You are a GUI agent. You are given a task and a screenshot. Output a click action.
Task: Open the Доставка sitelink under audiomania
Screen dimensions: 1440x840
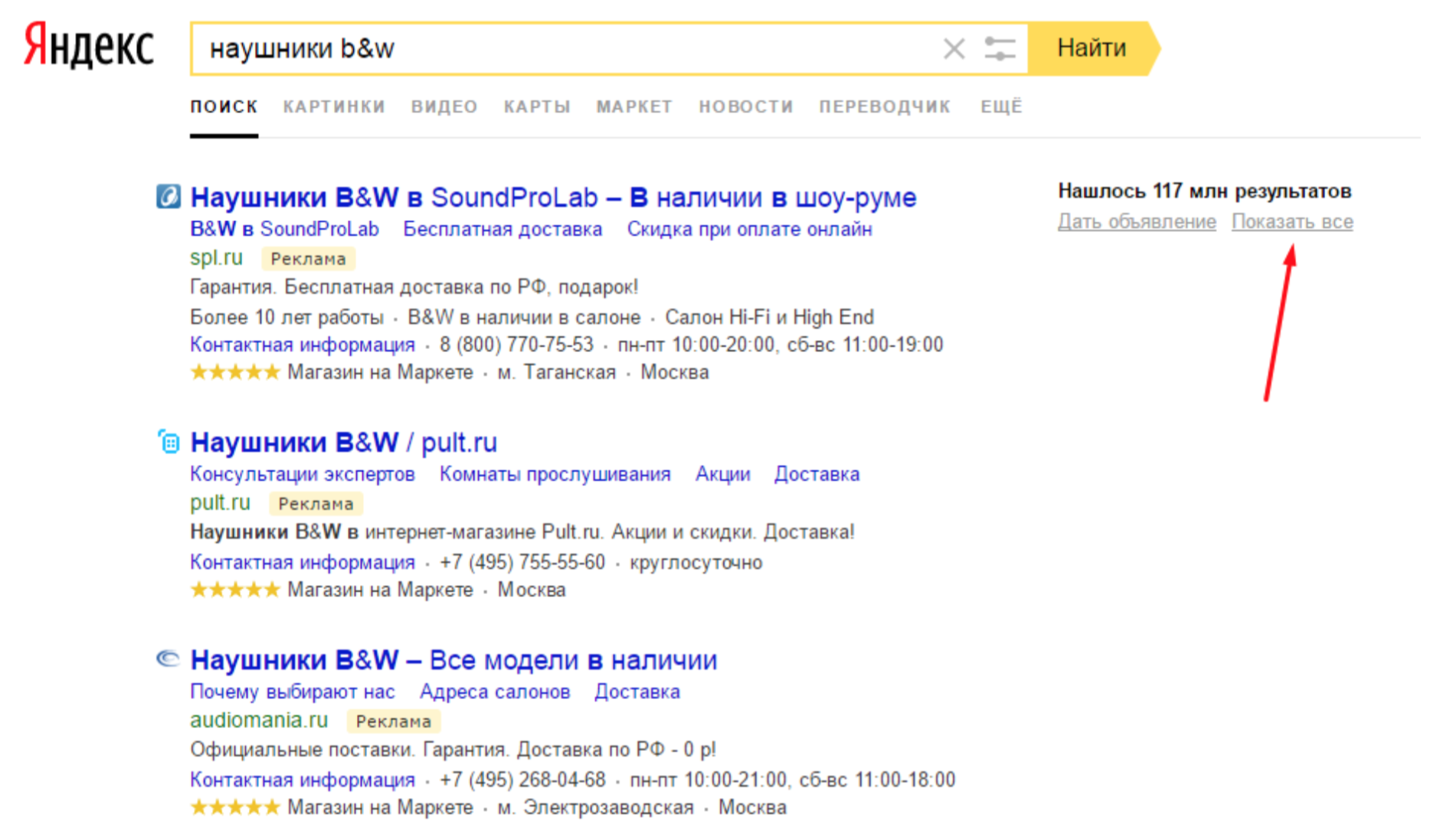pos(637,691)
